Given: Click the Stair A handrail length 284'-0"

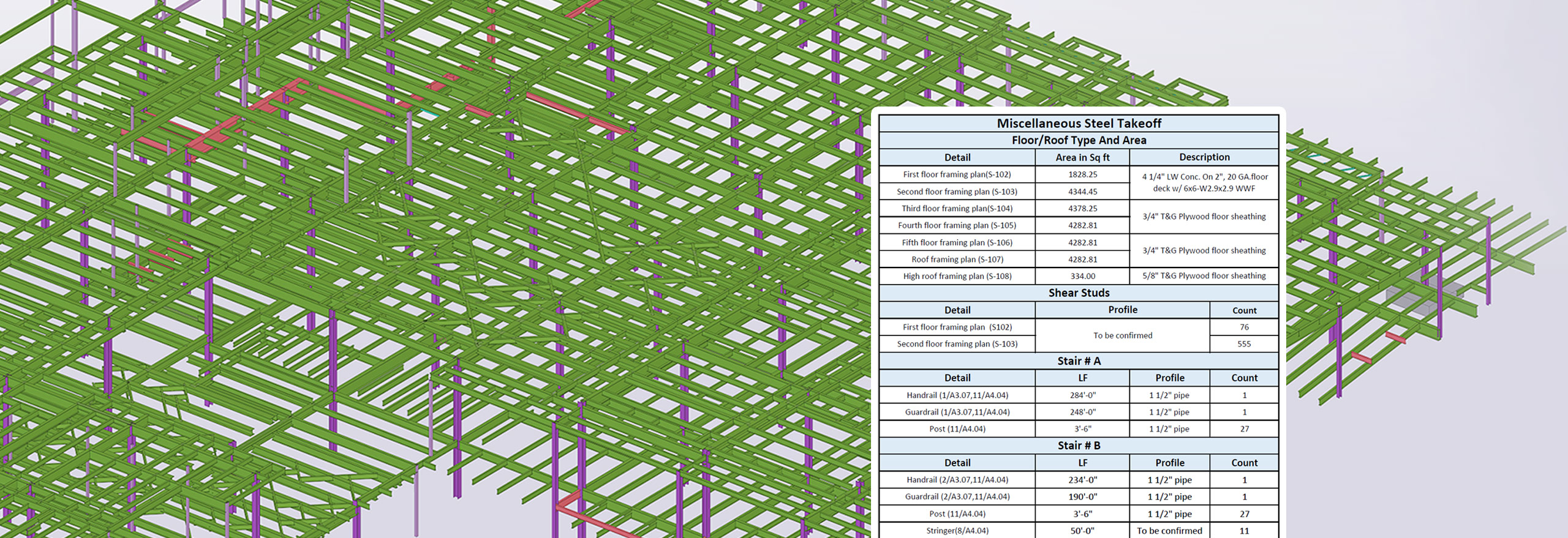Looking at the screenshot, I should pos(1082,395).
